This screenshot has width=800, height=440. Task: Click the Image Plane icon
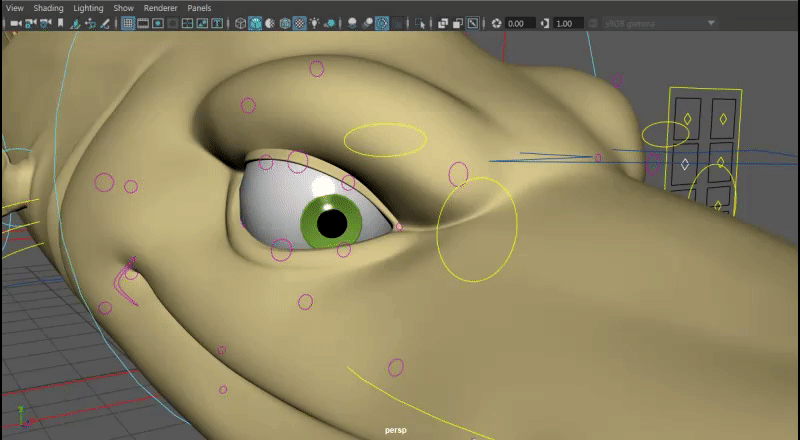pyautogui.click(x=76, y=23)
